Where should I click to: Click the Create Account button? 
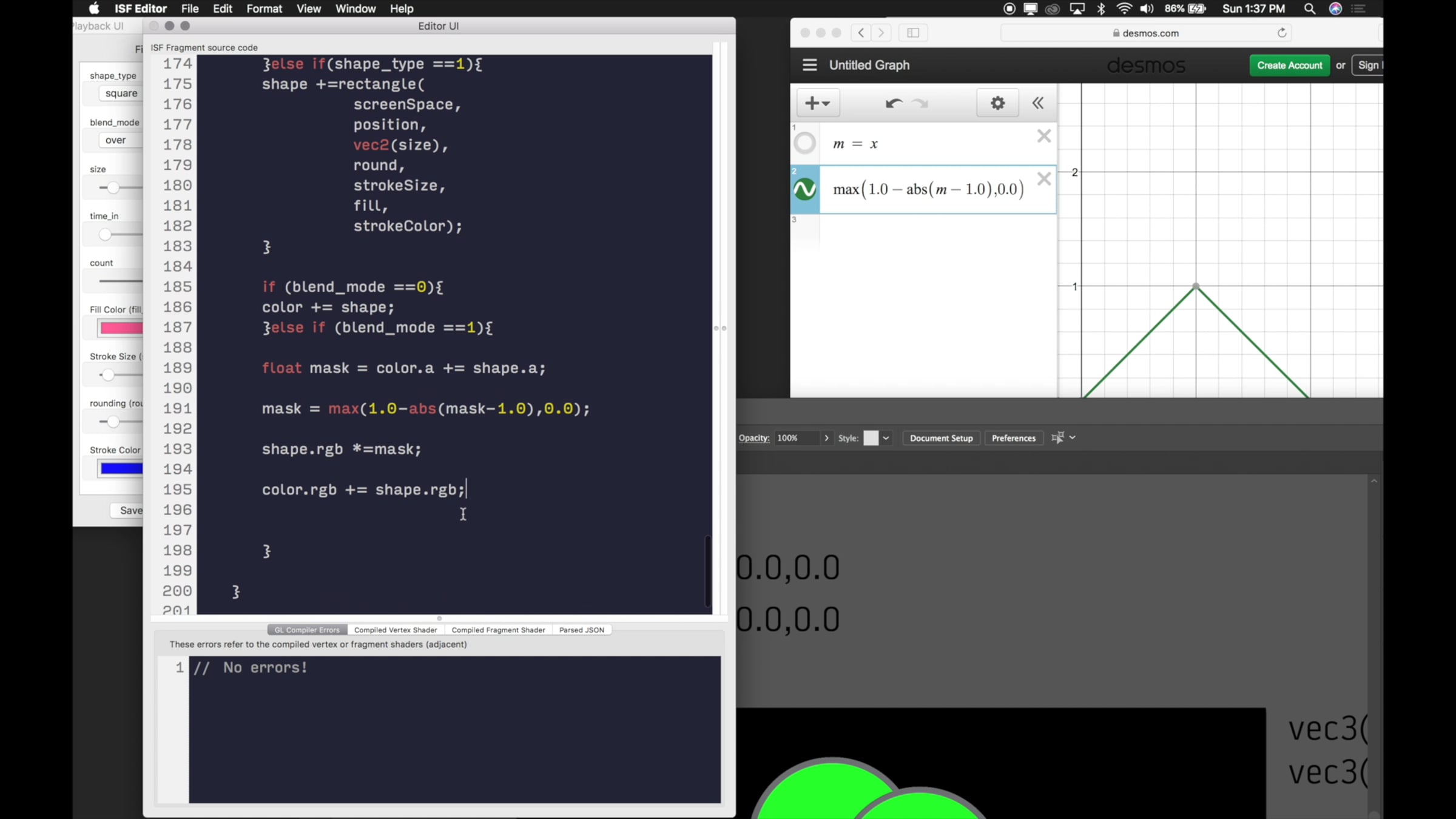(1290, 65)
